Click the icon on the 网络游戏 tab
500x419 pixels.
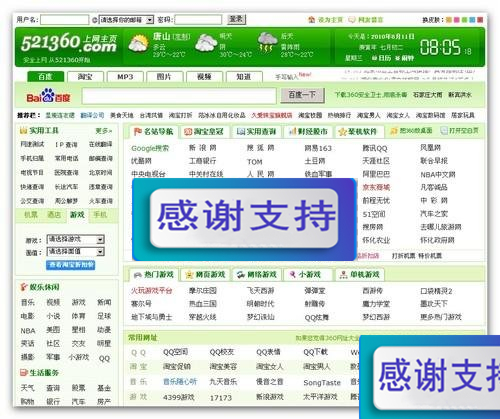241,275
